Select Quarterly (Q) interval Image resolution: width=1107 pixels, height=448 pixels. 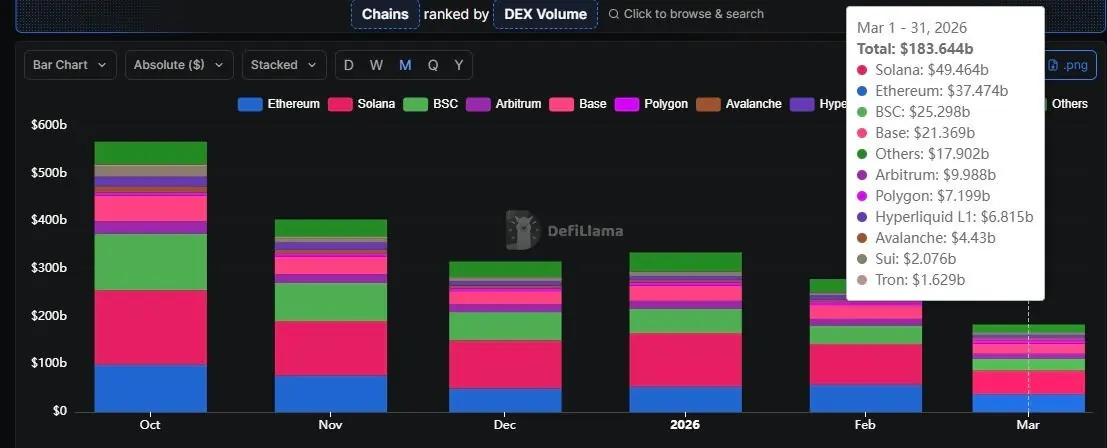point(433,65)
